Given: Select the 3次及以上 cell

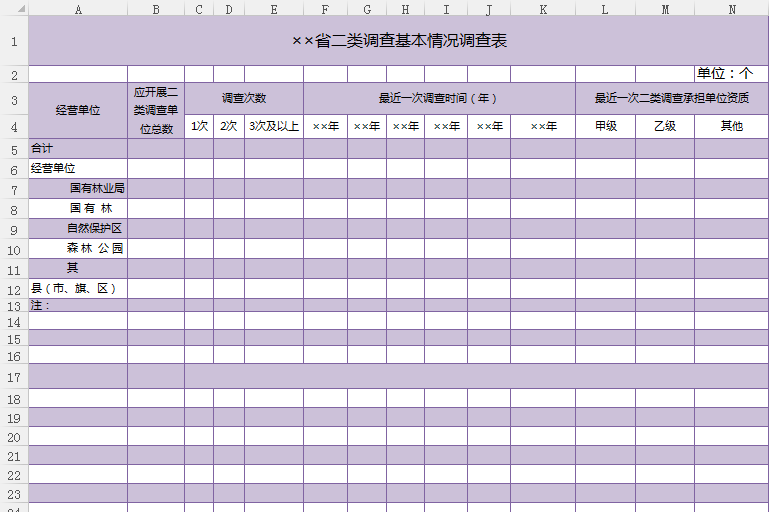Looking at the screenshot, I should [x=273, y=127].
